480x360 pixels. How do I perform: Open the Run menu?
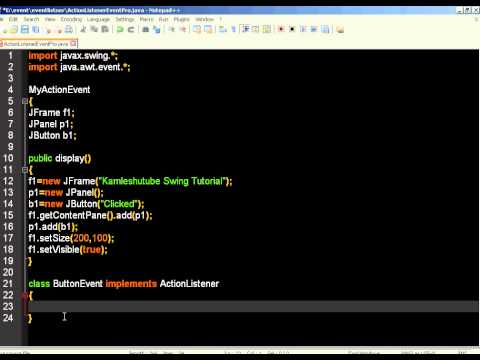pyautogui.click(x=163, y=20)
